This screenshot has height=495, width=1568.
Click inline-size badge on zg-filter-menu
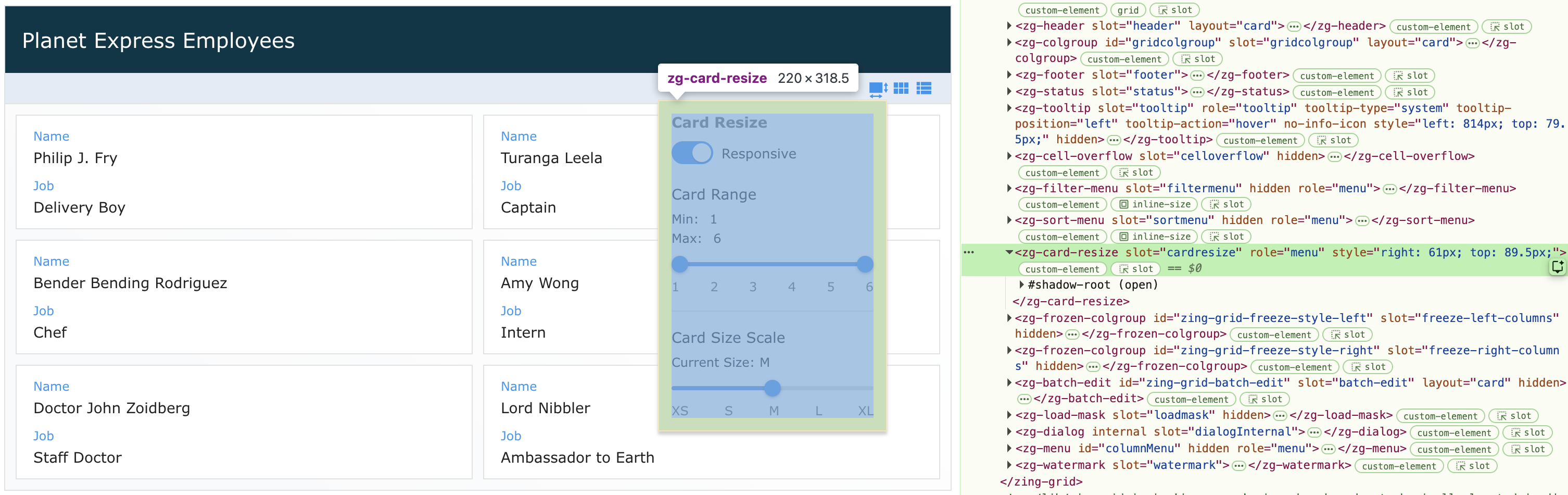pos(1154,204)
